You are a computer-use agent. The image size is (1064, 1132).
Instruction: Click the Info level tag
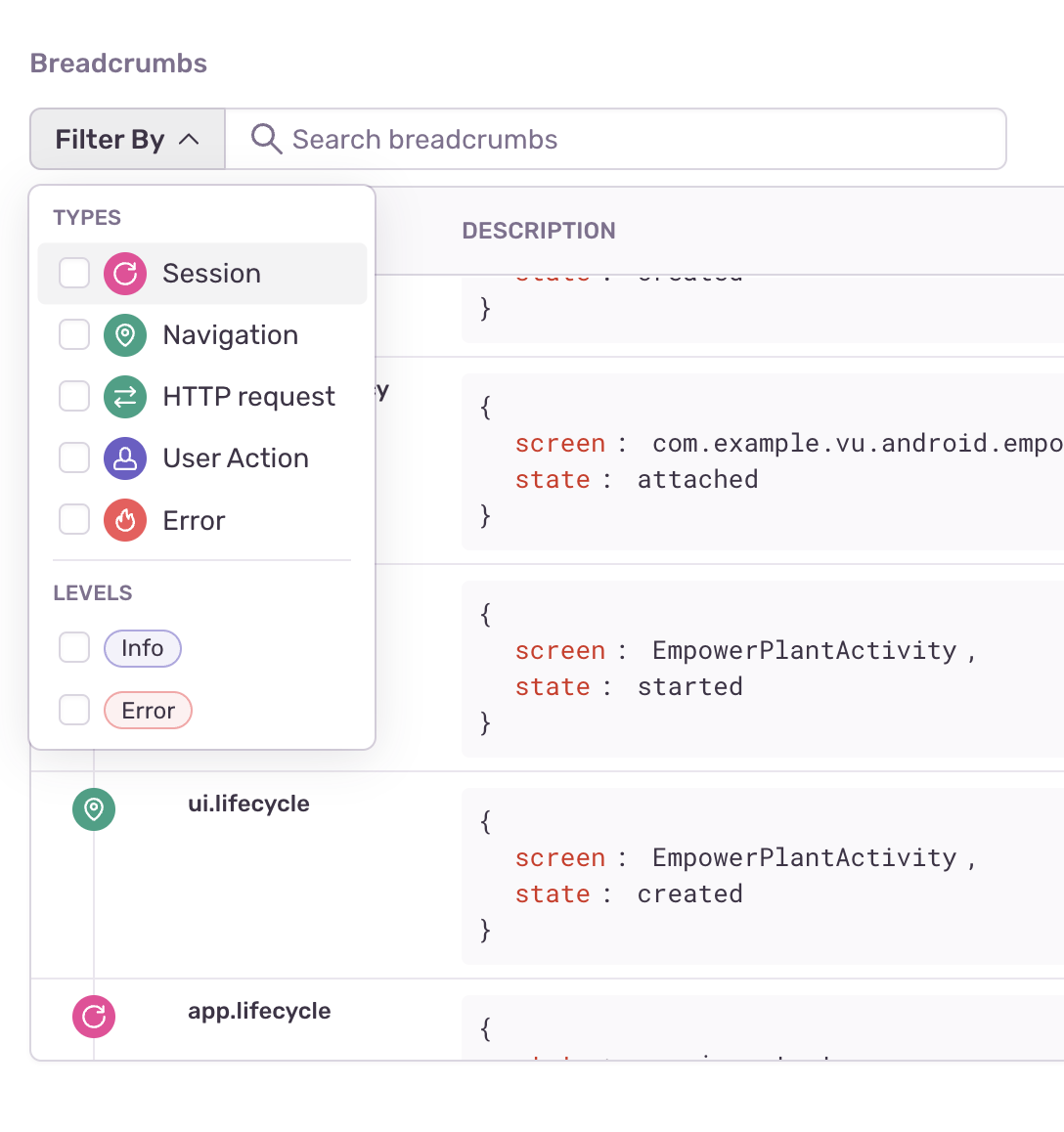click(143, 648)
